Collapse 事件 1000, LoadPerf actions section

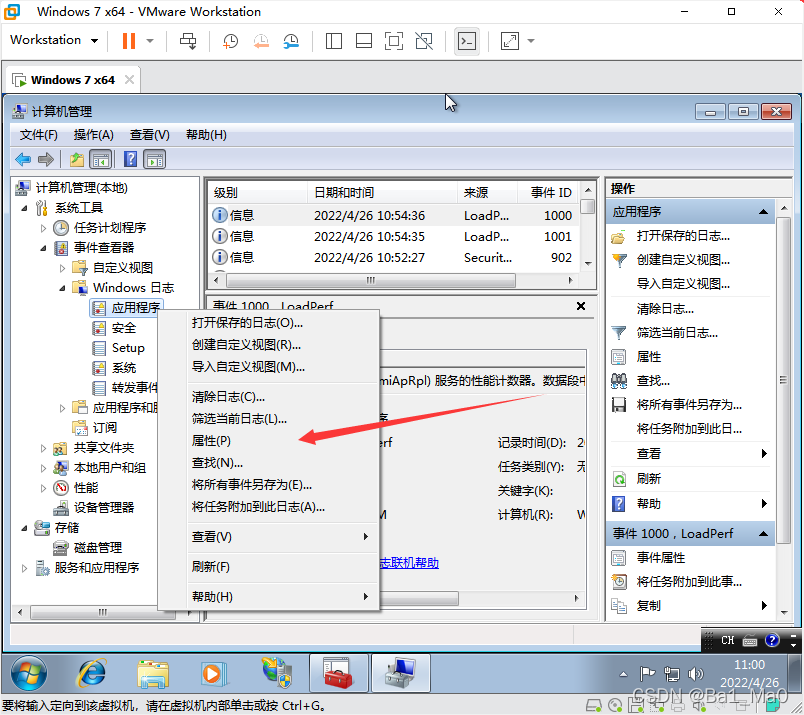763,533
